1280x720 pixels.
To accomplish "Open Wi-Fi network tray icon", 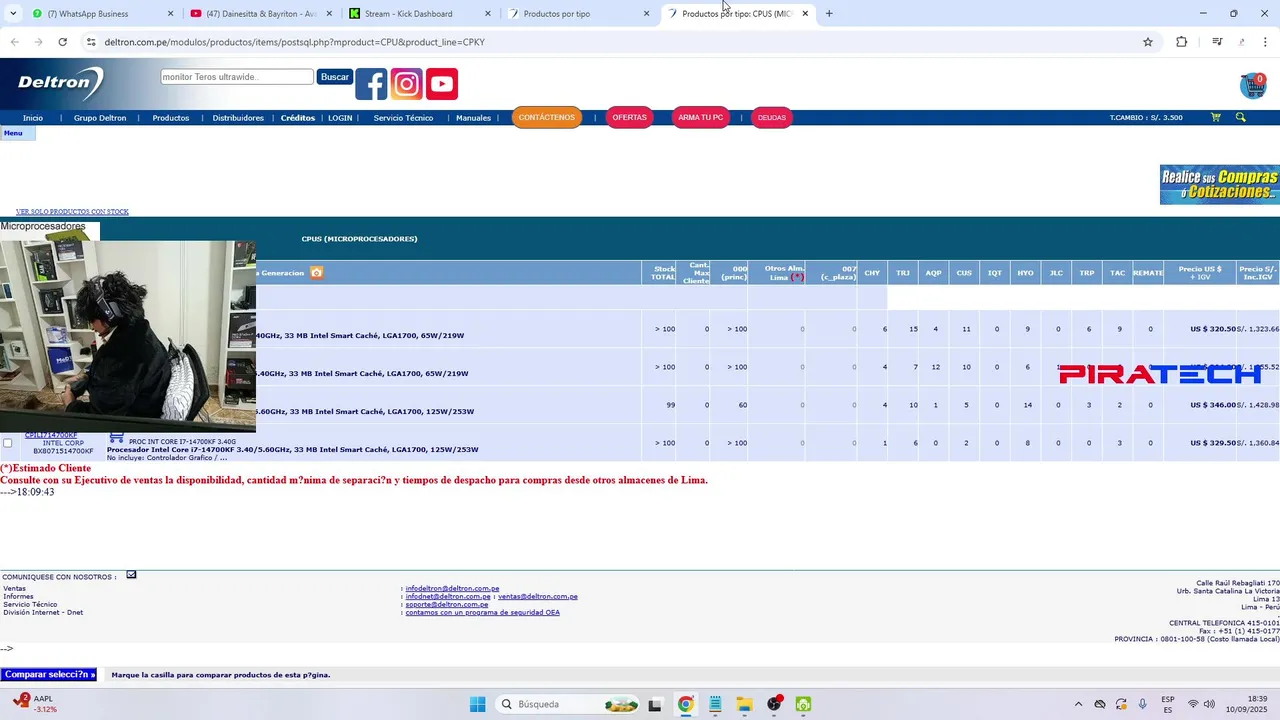I will [1193, 704].
